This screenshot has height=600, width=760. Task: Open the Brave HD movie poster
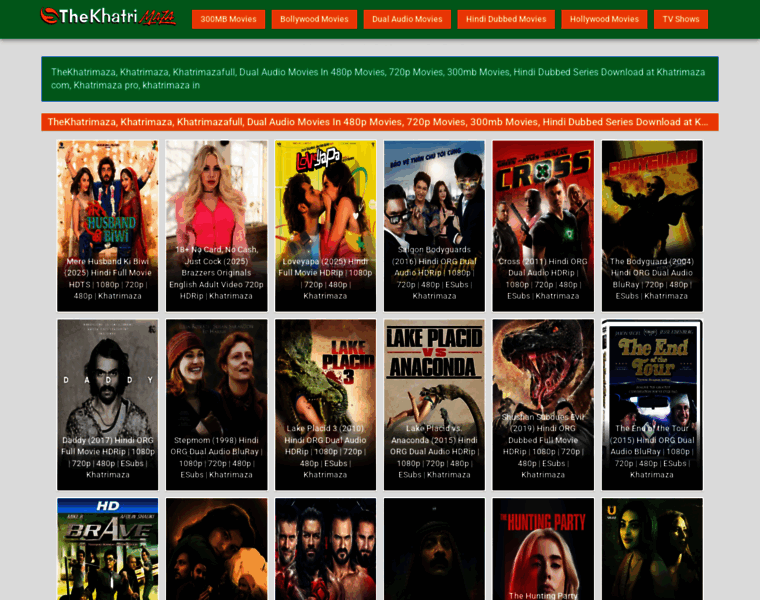[108, 549]
